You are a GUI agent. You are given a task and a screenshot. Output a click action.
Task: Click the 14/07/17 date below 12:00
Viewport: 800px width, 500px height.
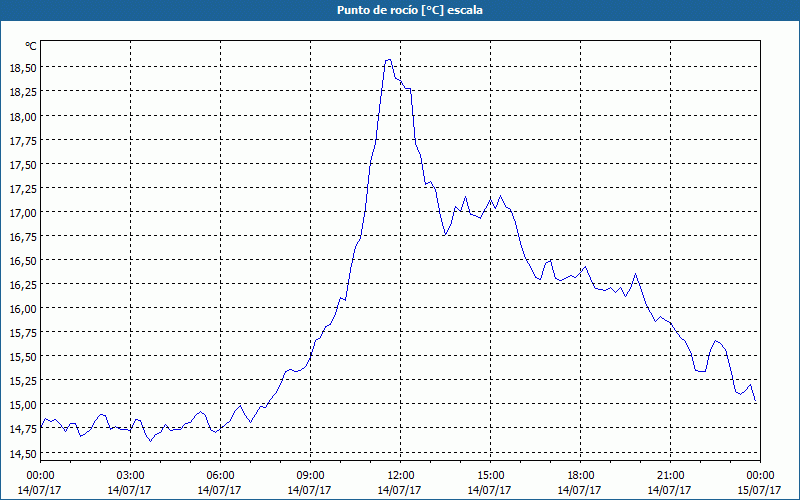(400, 490)
